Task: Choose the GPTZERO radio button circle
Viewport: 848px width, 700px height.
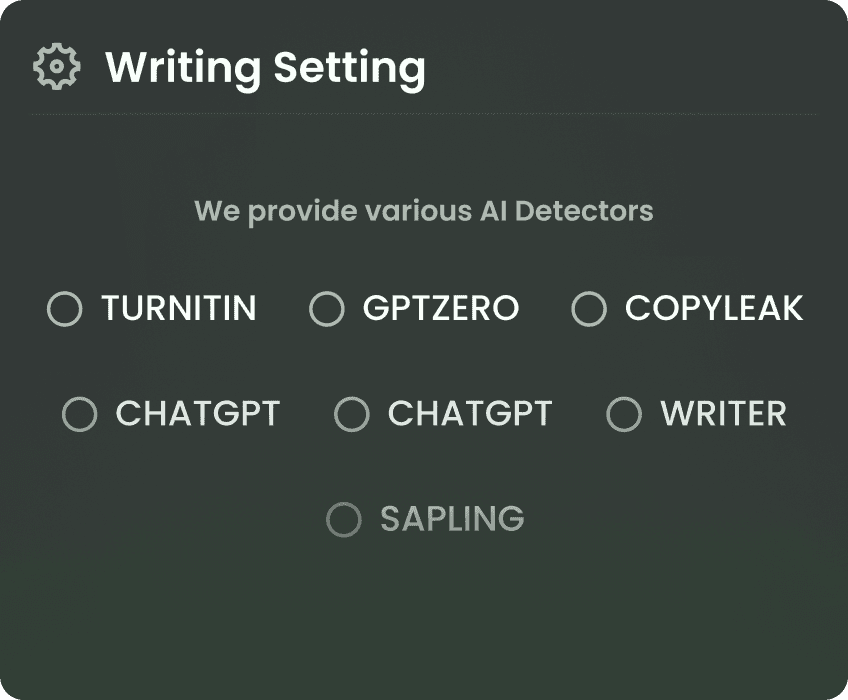Action: pyautogui.click(x=327, y=308)
